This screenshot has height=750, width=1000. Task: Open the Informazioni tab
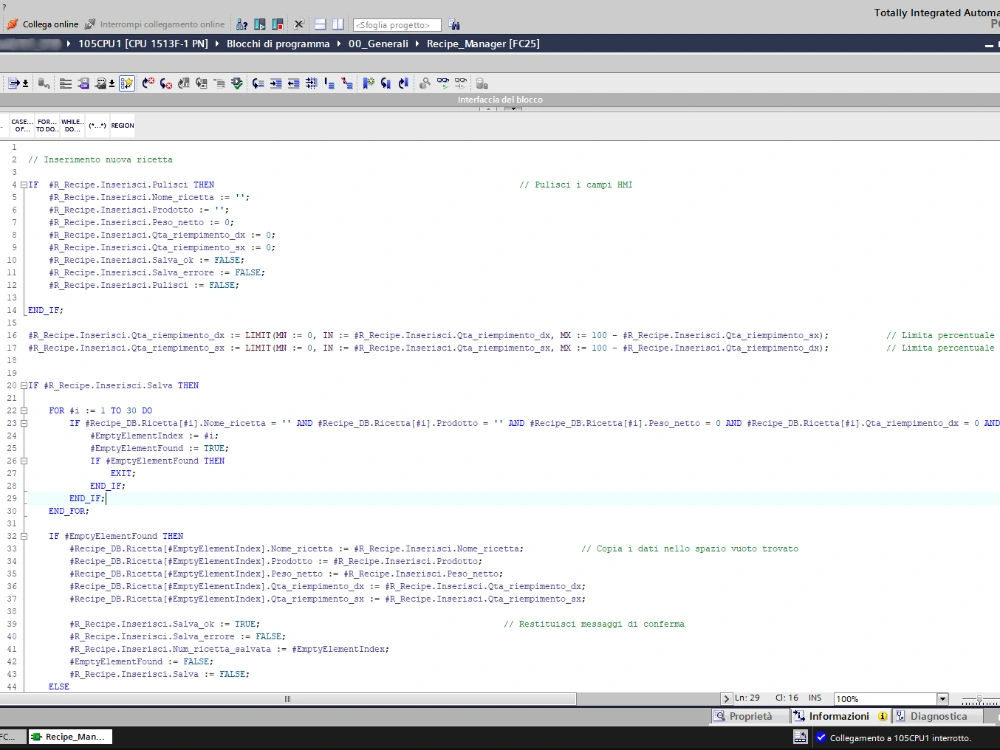(839, 716)
